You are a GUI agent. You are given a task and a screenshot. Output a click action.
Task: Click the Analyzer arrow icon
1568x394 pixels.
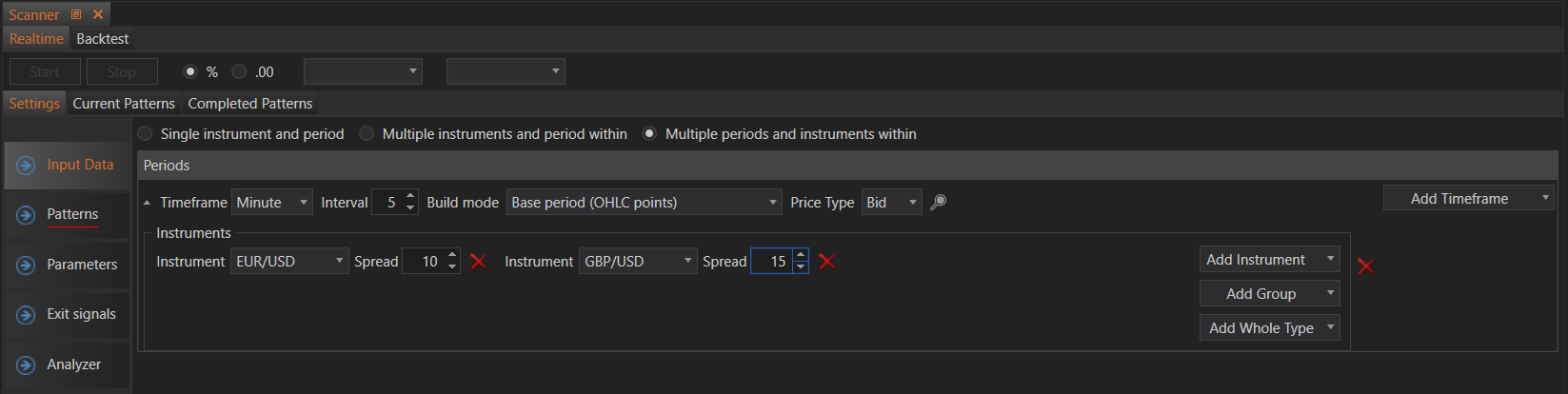26,364
